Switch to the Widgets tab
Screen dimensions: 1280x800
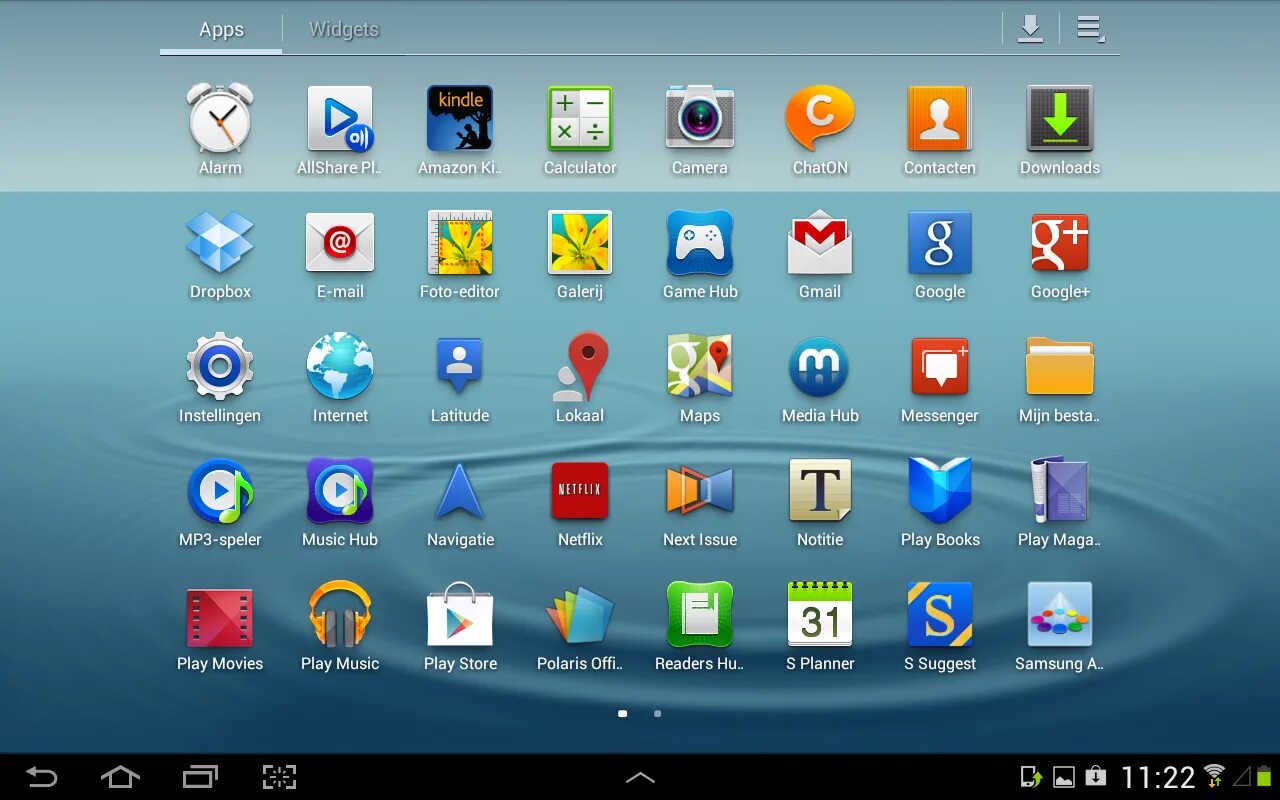[344, 29]
